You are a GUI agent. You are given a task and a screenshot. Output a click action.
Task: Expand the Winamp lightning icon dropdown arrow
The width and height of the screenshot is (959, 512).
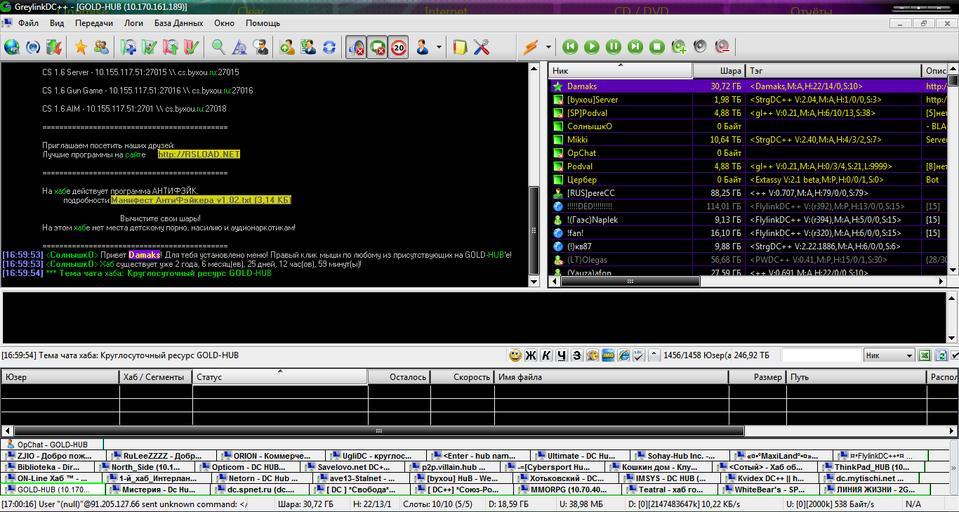(x=547, y=47)
